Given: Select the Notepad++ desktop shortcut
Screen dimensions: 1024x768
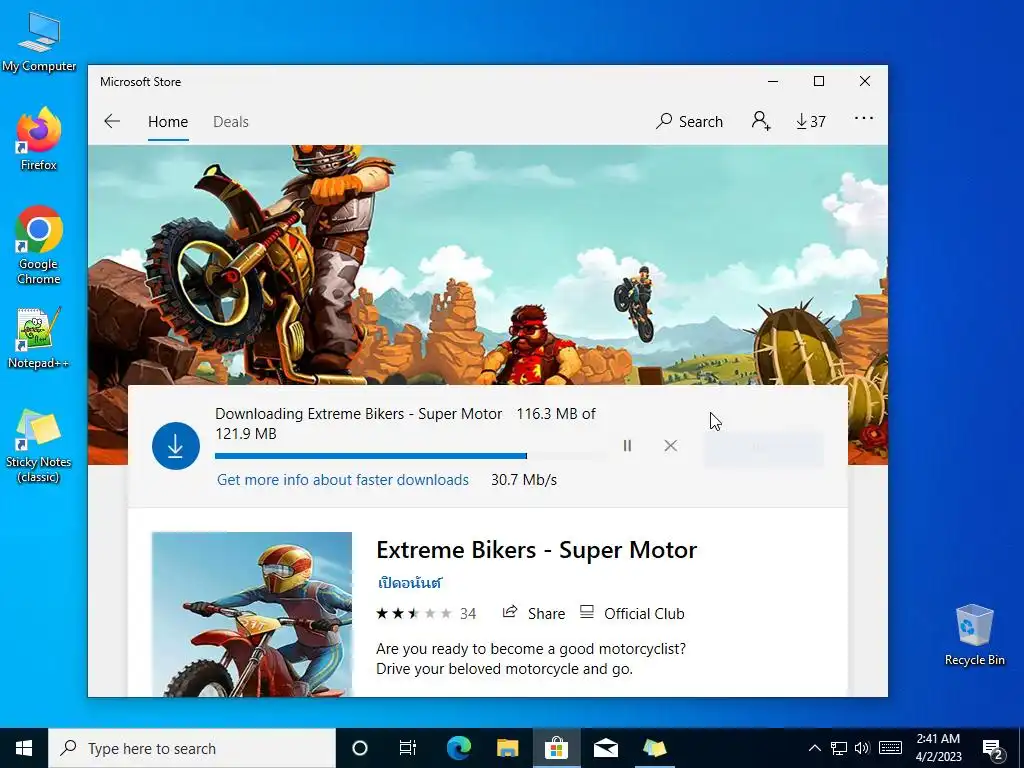Looking at the screenshot, I should [x=39, y=338].
